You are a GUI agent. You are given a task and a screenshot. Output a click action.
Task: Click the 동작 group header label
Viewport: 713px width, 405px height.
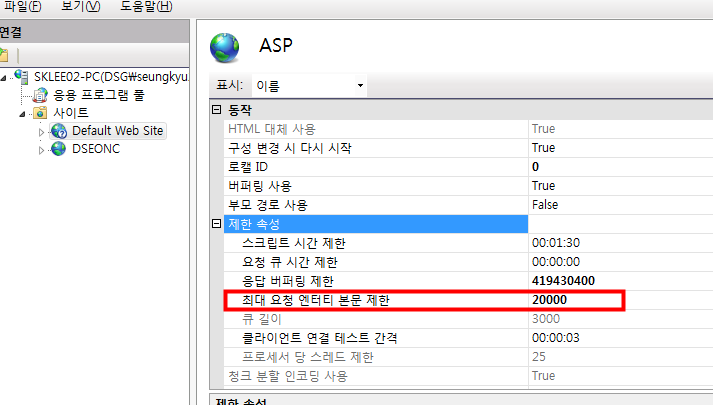click(240, 110)
